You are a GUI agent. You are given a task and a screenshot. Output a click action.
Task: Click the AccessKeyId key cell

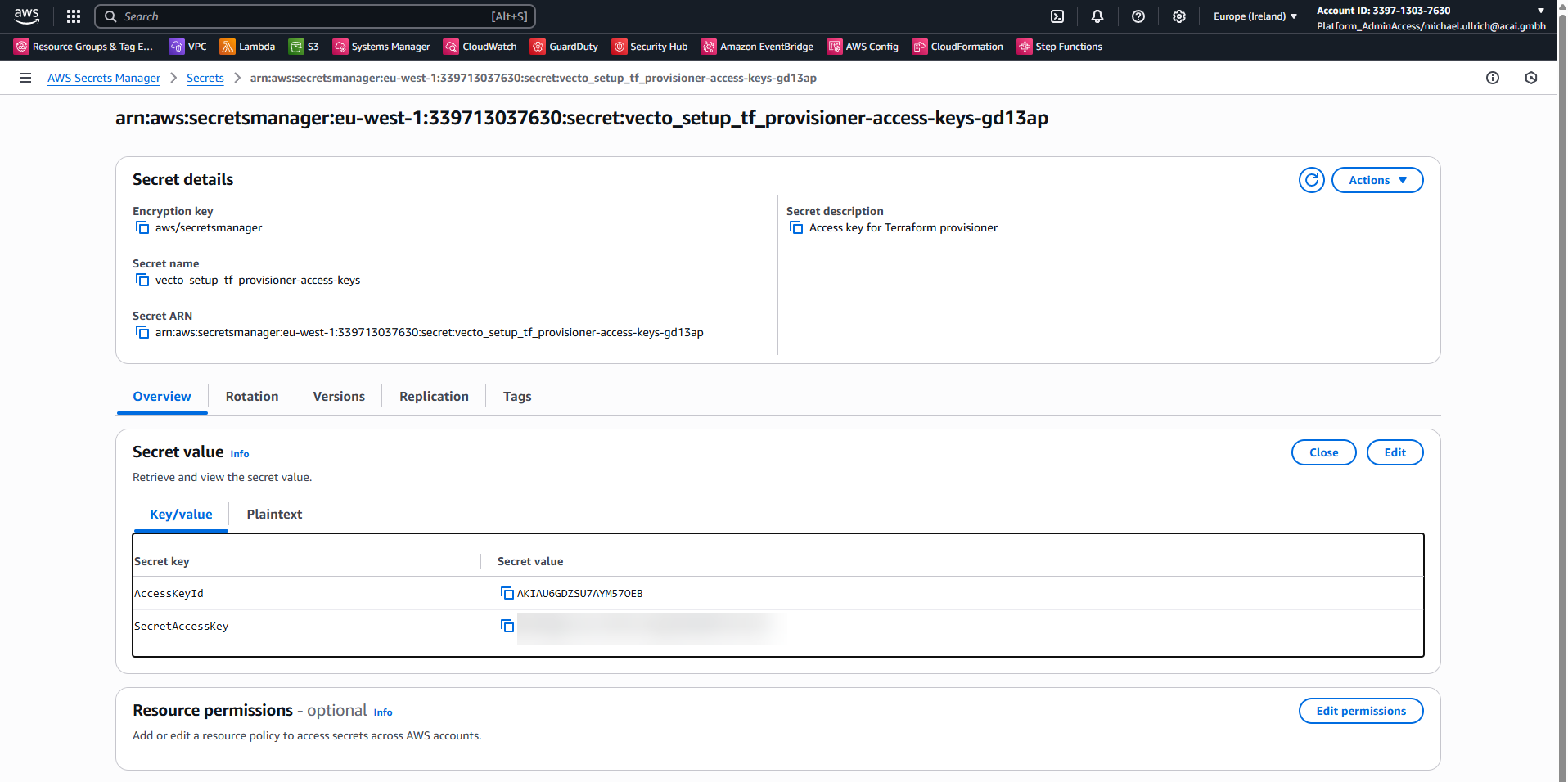[169, 594]
